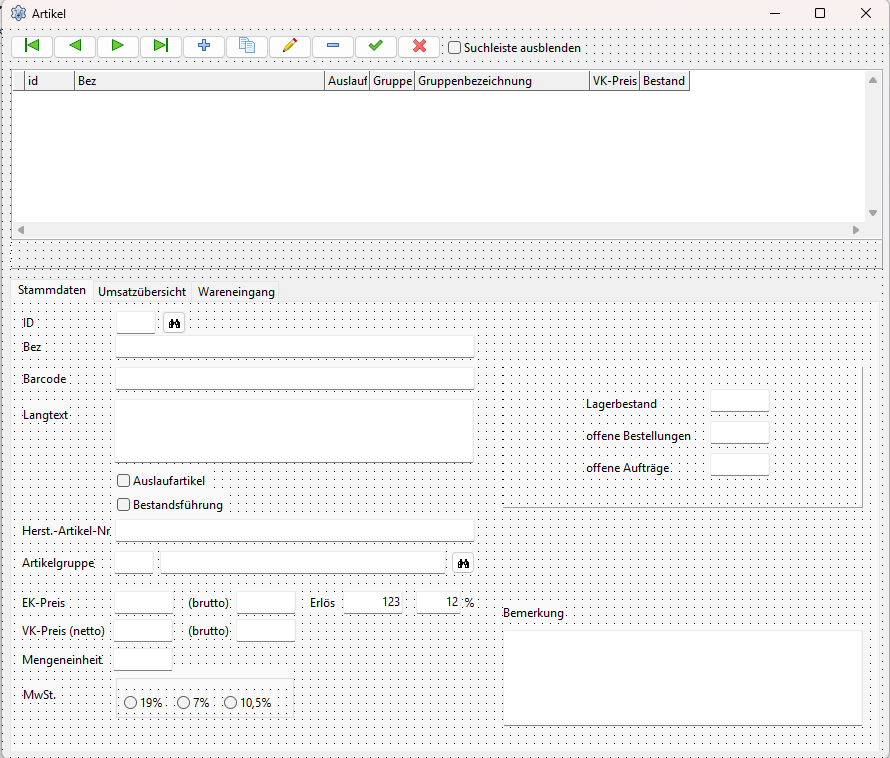The width and height of the screenshot is (890, 758).
Task: Click the table's scroll up arrow
Action: (873, 80)
